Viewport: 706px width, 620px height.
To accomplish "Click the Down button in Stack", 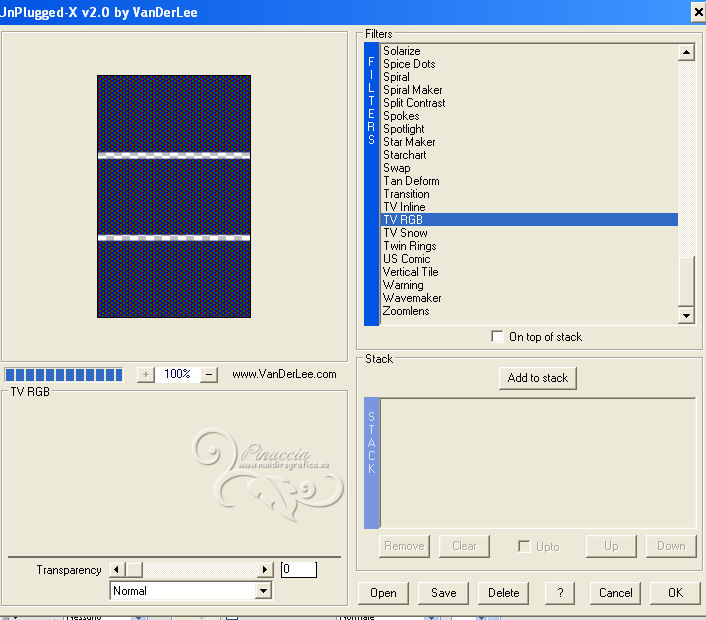I will tap(671, 546).
